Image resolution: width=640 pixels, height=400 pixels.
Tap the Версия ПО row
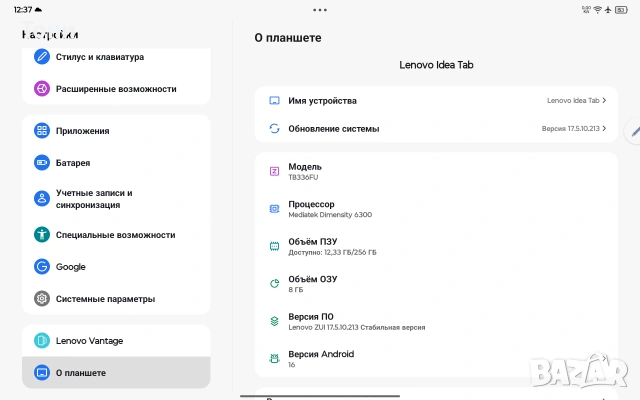point(436,321)
